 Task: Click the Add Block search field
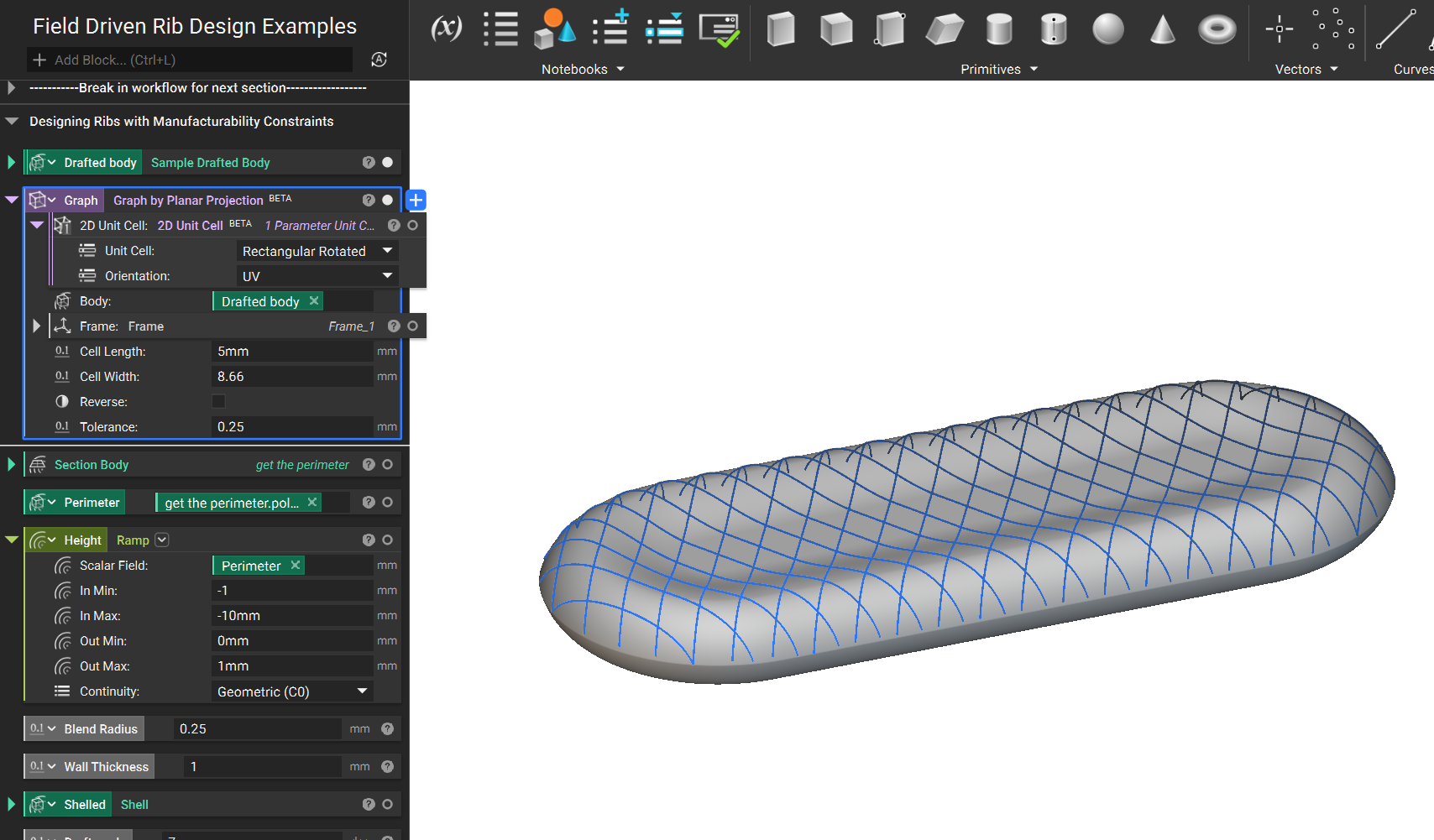click(x=190, y=60)
